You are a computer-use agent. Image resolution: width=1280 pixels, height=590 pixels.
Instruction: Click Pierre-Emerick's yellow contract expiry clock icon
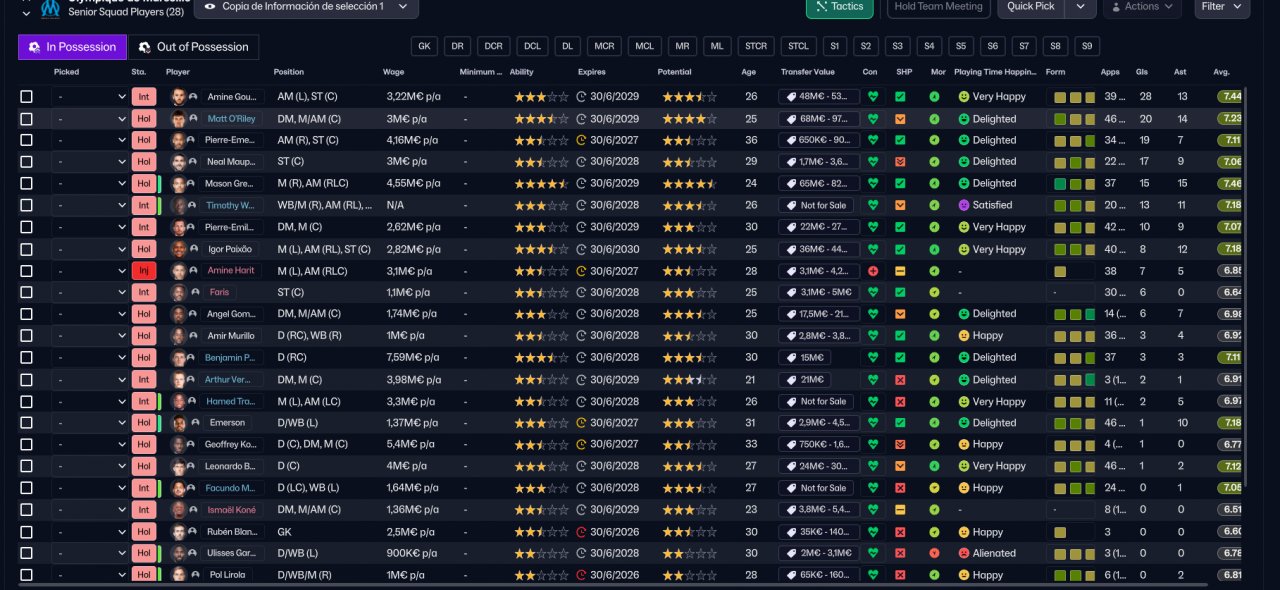coord(582,141)
